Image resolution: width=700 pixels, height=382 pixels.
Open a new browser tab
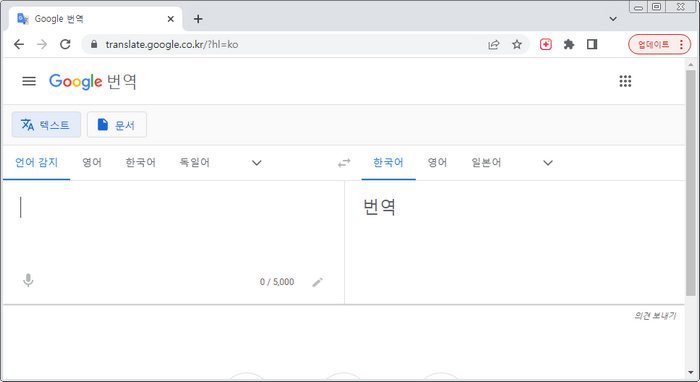click(198, 19)
